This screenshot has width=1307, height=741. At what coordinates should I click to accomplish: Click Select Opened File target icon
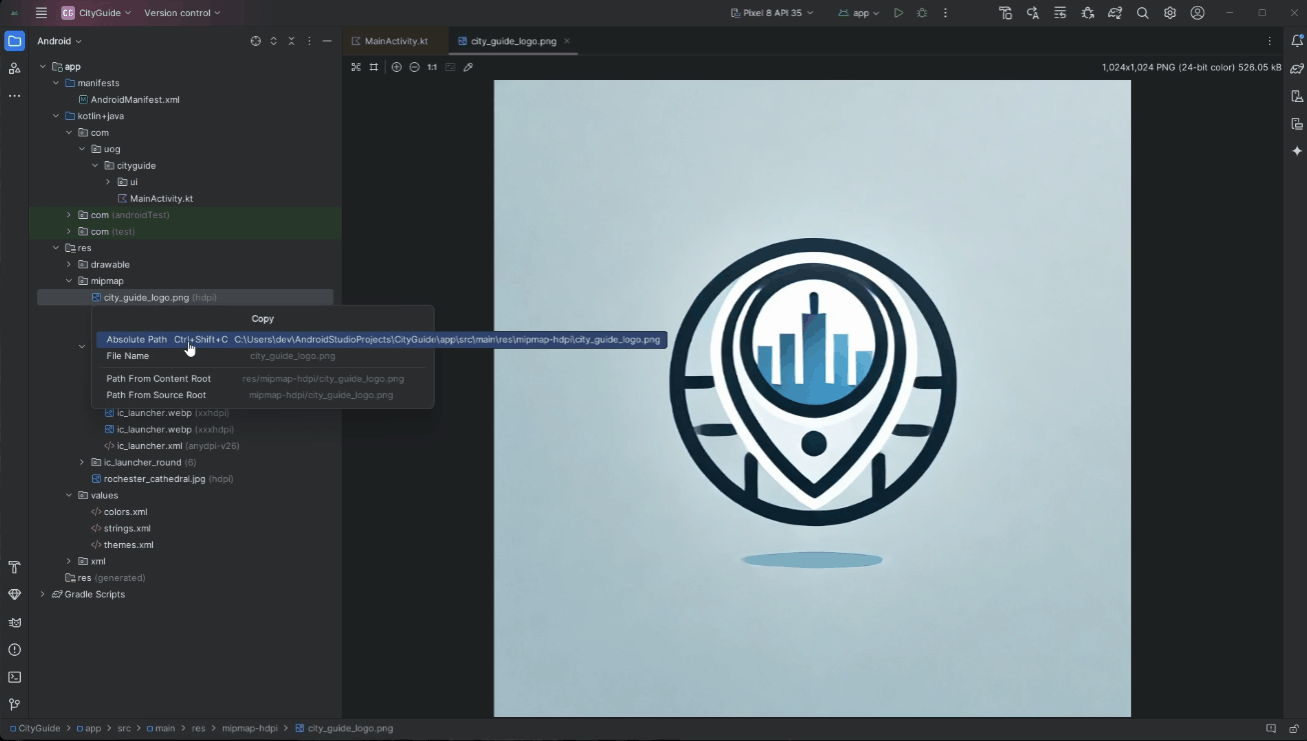255,41
